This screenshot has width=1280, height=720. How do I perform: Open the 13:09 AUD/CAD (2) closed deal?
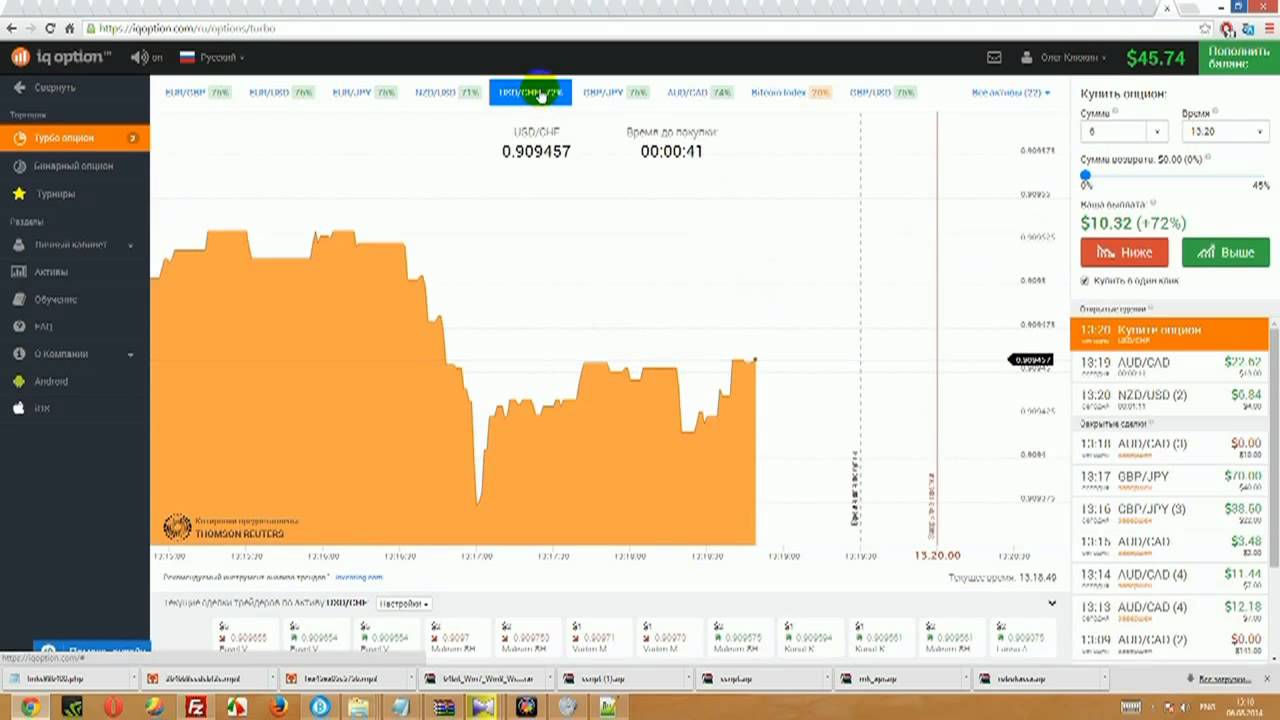point(1169,644)
